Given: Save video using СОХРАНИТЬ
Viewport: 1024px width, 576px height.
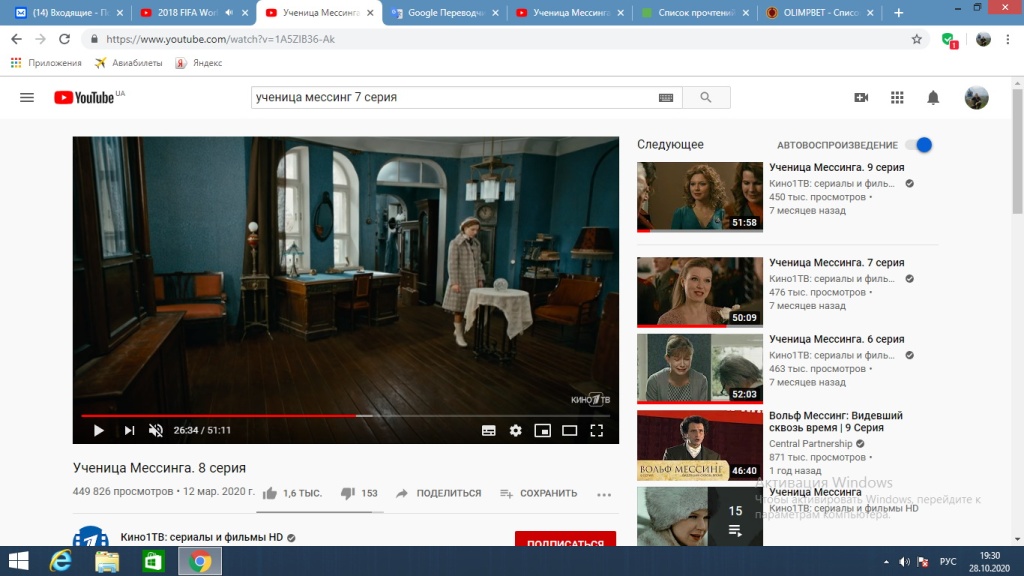Looking at the screenshot, I should [538, 493].
